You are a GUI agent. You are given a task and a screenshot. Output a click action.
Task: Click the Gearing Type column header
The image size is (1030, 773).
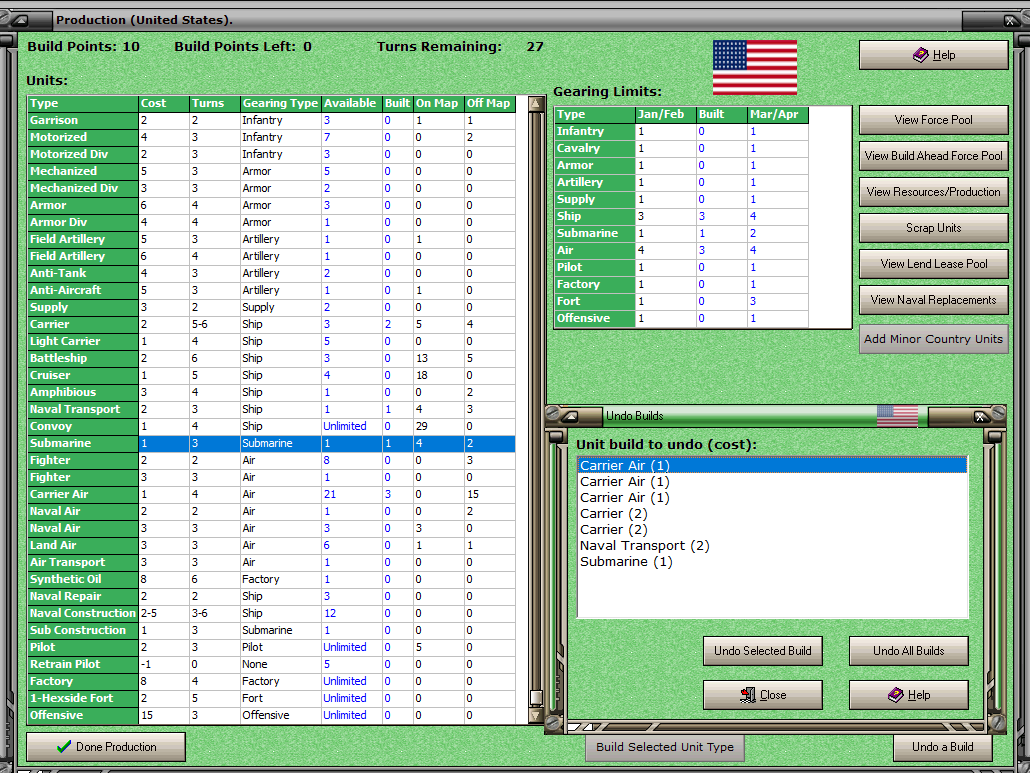click(280, 104)
